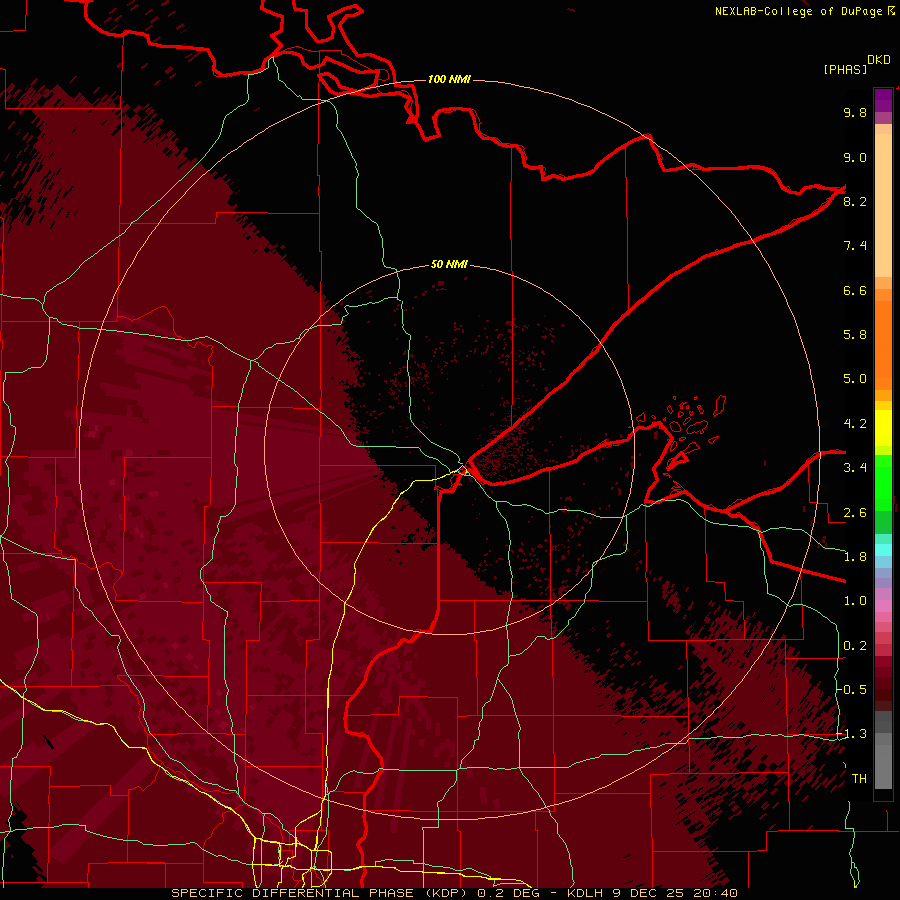This screenshot has width=900, height=900.
Task: Click the 7.4 scale value
Action: [855, 246]
